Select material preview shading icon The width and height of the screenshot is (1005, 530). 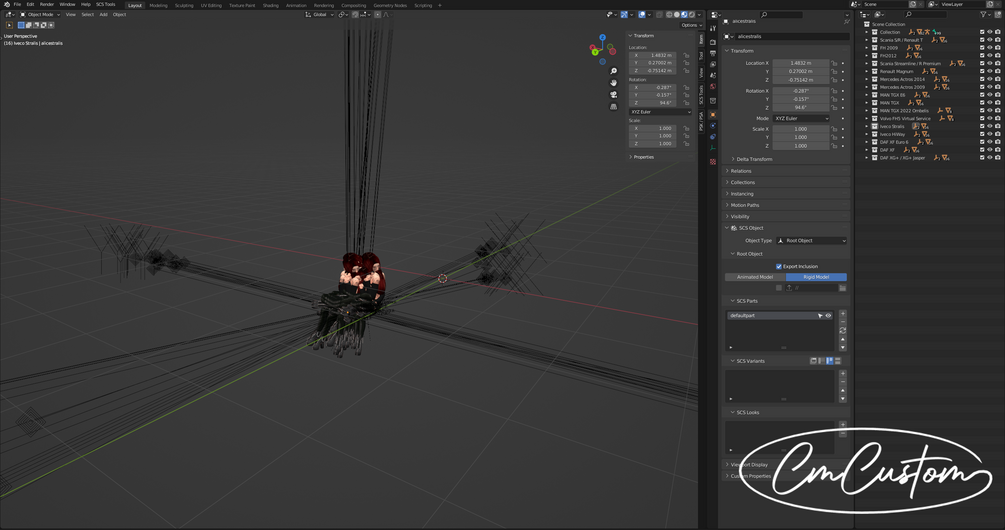(x=684, y=14)
